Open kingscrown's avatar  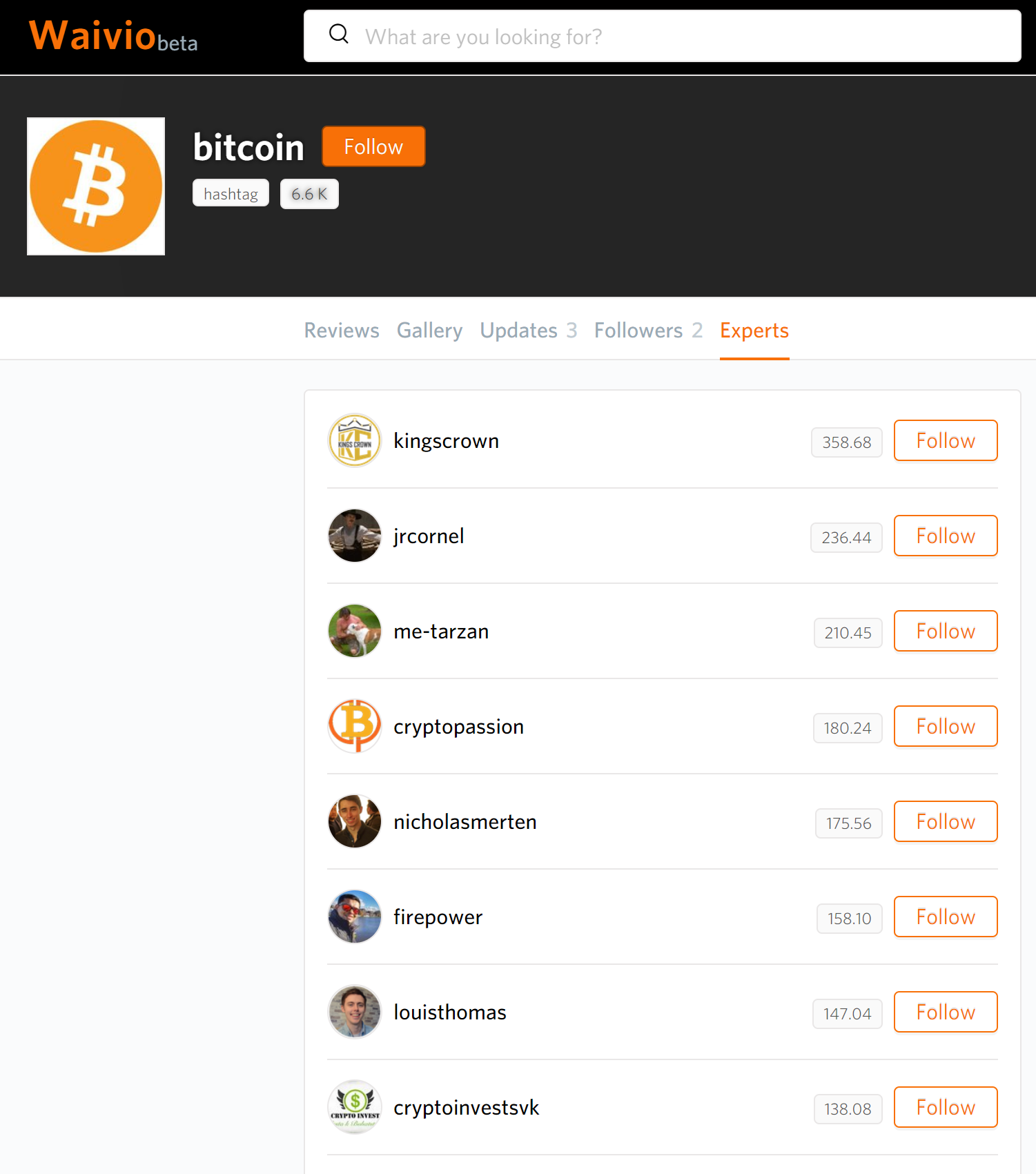click(355, 440)
